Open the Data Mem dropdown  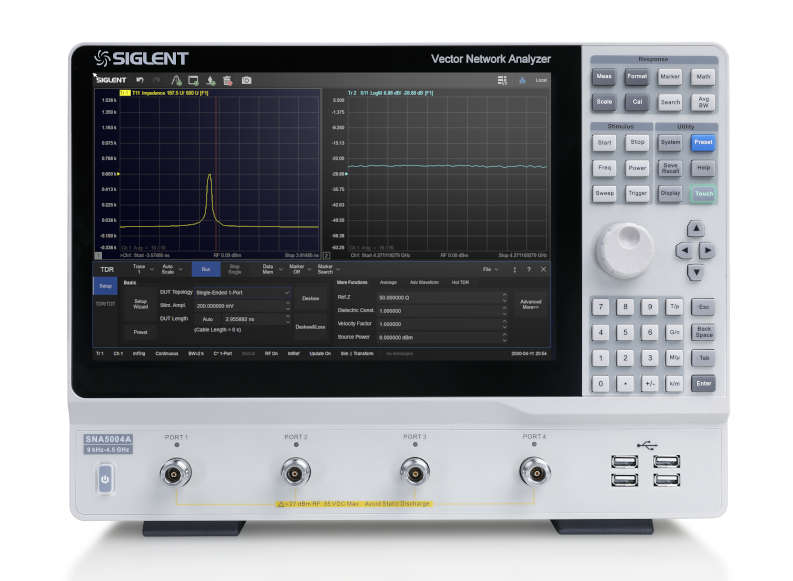(272, 270)
